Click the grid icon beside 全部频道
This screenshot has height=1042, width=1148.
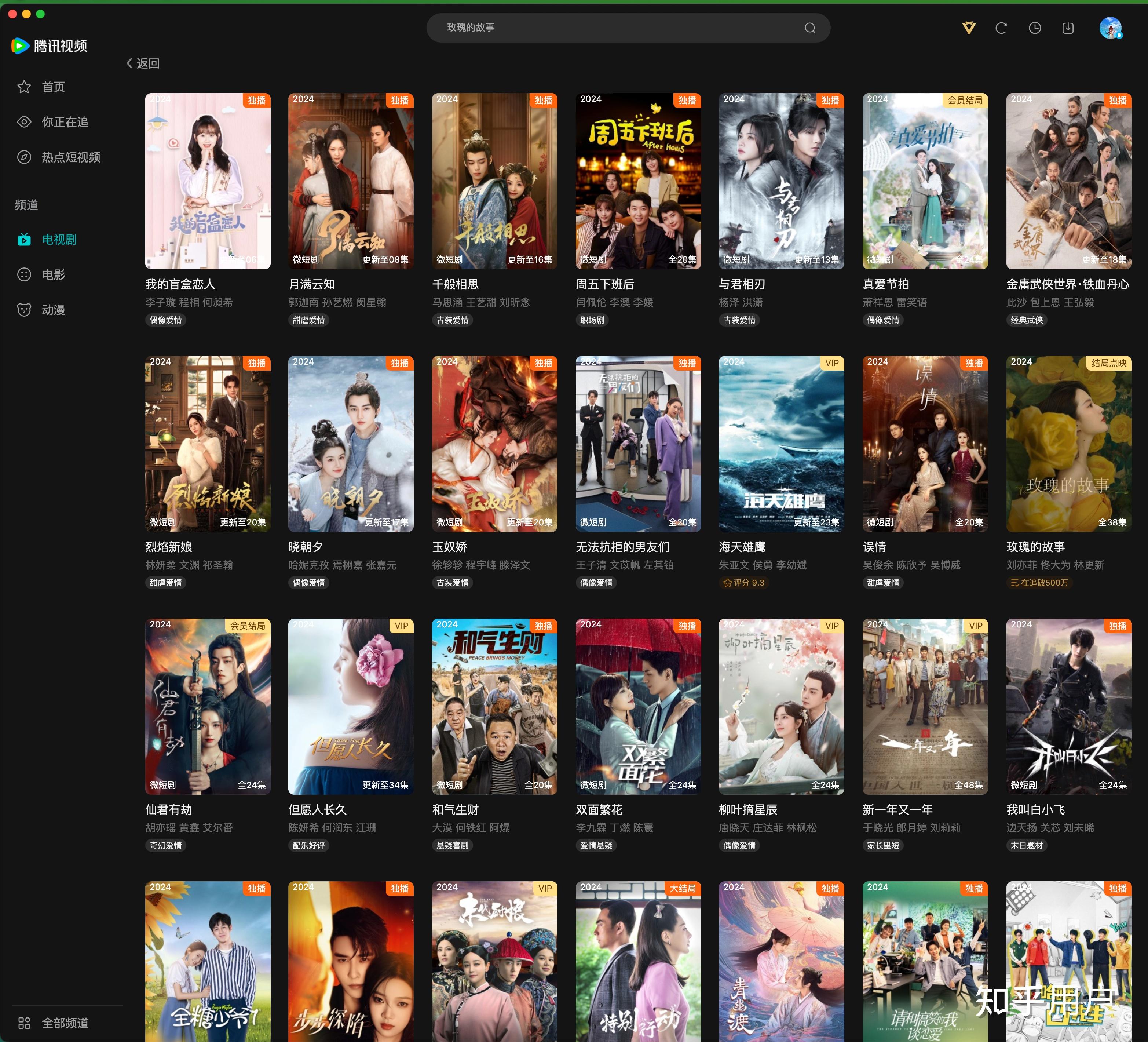tap(24, 1023)
